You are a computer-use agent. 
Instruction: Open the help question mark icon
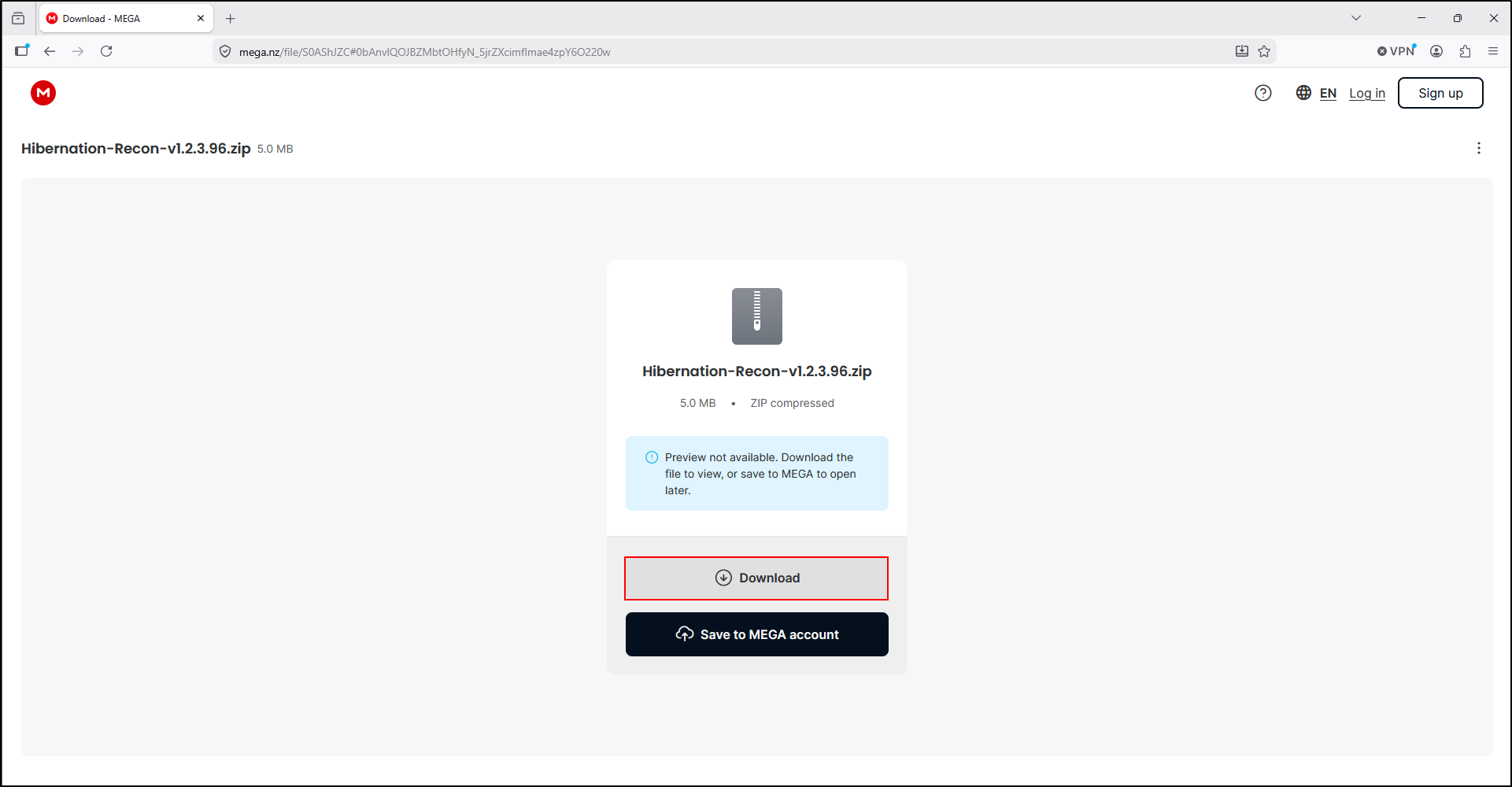1263,93
